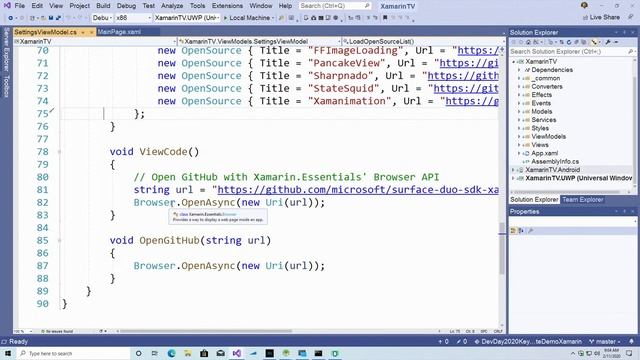
Task: Open notifications bell in status bar
Action: pos(631,341)
